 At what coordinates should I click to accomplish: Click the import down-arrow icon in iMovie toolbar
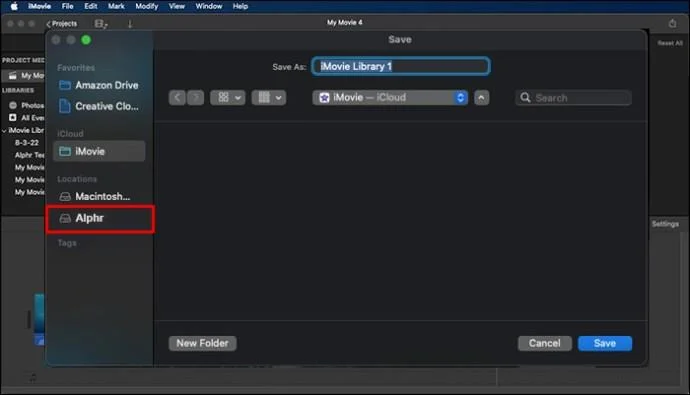click(130, 24)
